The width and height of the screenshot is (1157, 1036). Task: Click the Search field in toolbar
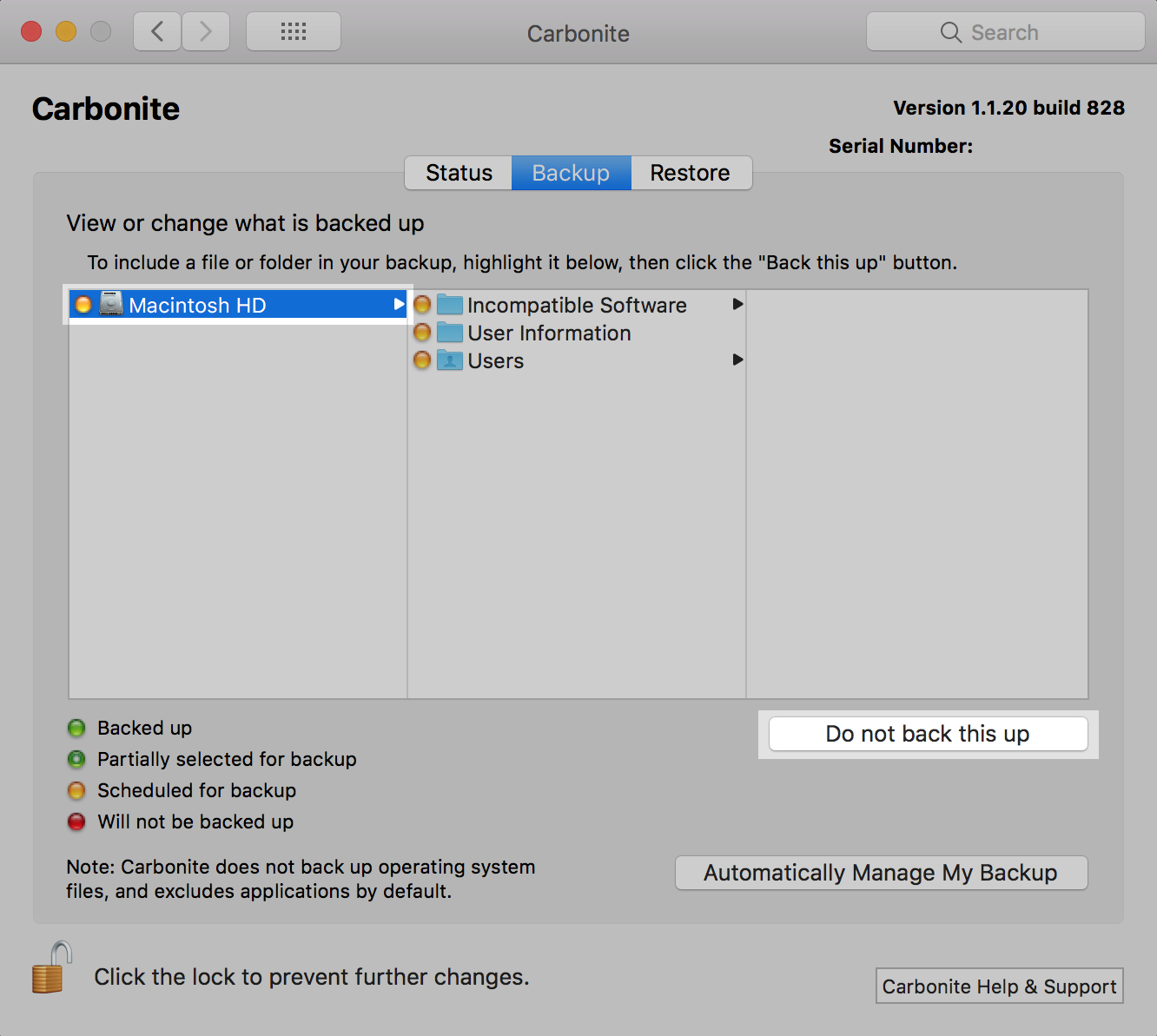(x=1005, y=32)
